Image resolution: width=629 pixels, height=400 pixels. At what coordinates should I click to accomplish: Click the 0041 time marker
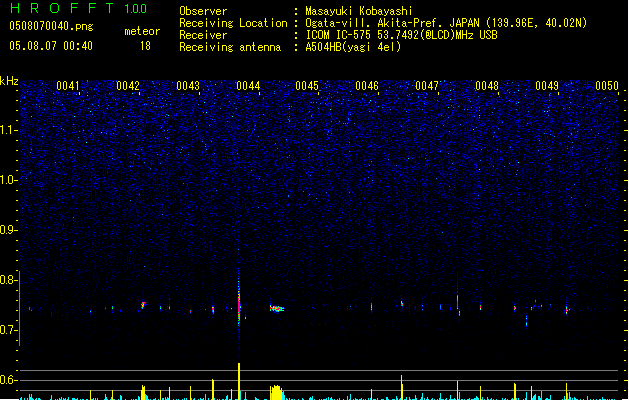pyautogui.click(x=68, y=86)
